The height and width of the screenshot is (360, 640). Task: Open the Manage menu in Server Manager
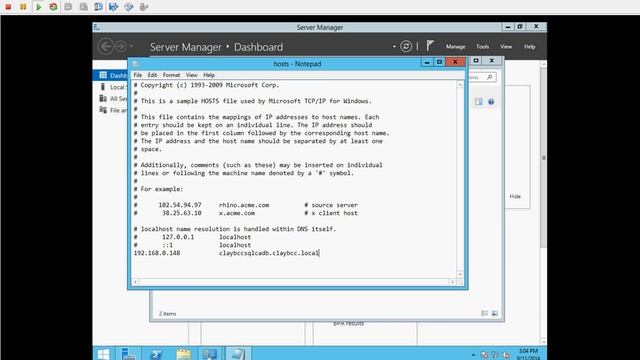coord(456,47)
